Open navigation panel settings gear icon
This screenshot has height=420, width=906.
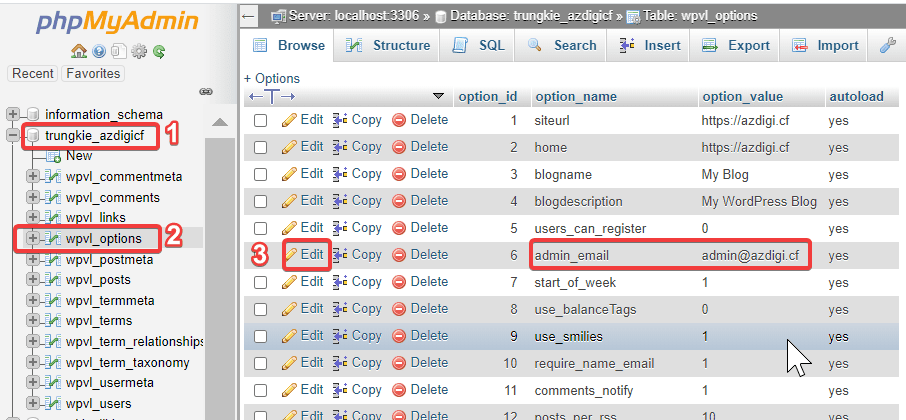click(x=139, y=51)
